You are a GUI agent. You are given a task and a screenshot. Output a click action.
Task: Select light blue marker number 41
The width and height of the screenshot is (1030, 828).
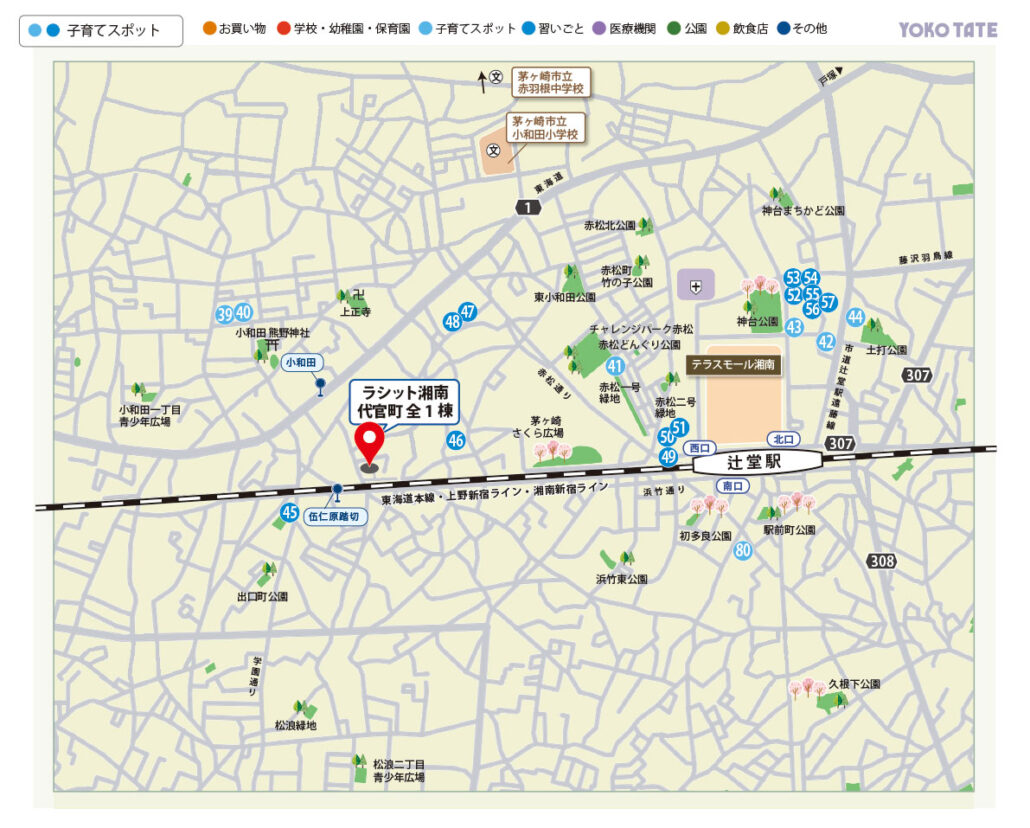click(x=615, y=366)
